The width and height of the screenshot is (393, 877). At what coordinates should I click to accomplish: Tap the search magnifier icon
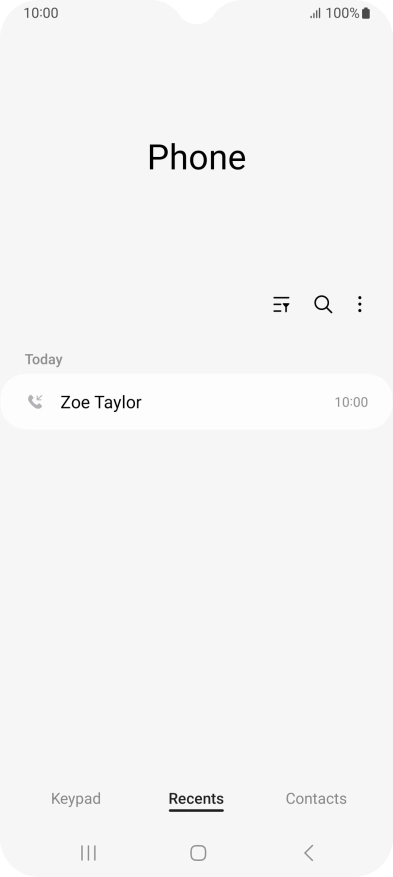pos(323,304)
